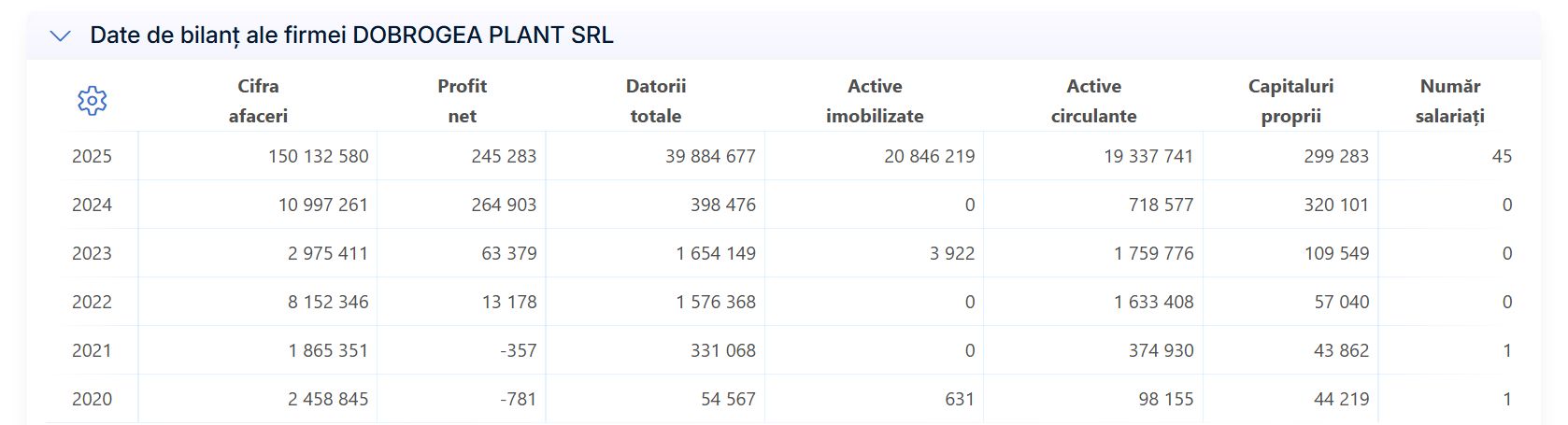Collapse the Date de bilanț section chevron
This screenshot has width=1568, height=425.
tap(60, 35)
